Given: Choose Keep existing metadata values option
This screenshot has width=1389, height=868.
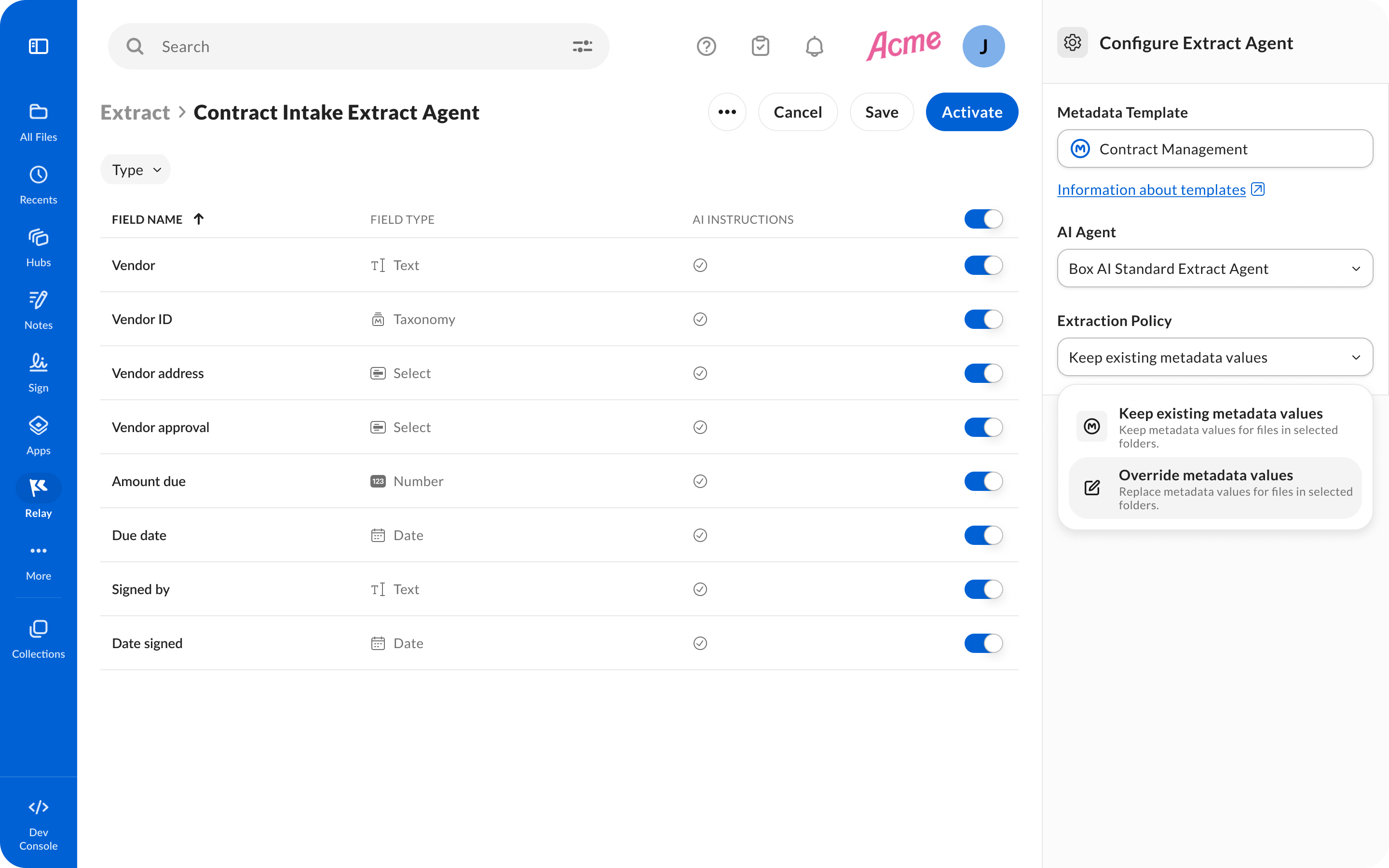Looking at the screenshot, I should tap(1214, 427).
